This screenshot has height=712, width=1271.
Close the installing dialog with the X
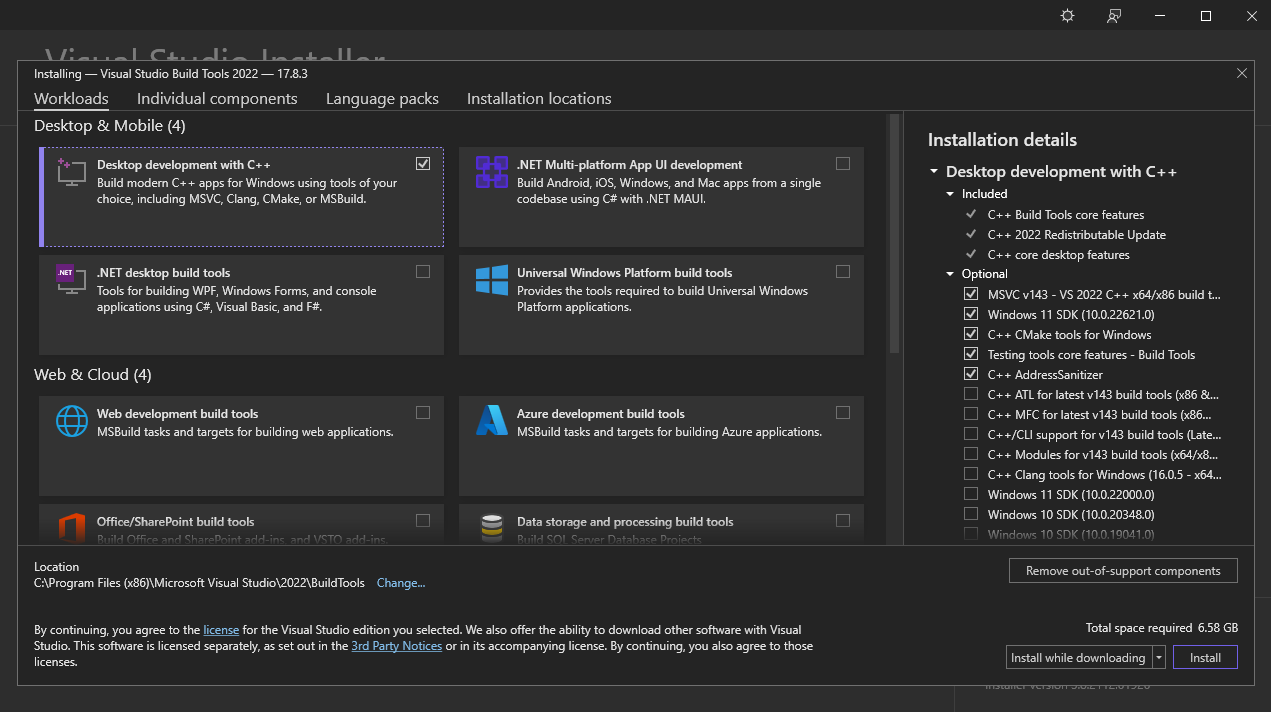tap(1242, 73)
